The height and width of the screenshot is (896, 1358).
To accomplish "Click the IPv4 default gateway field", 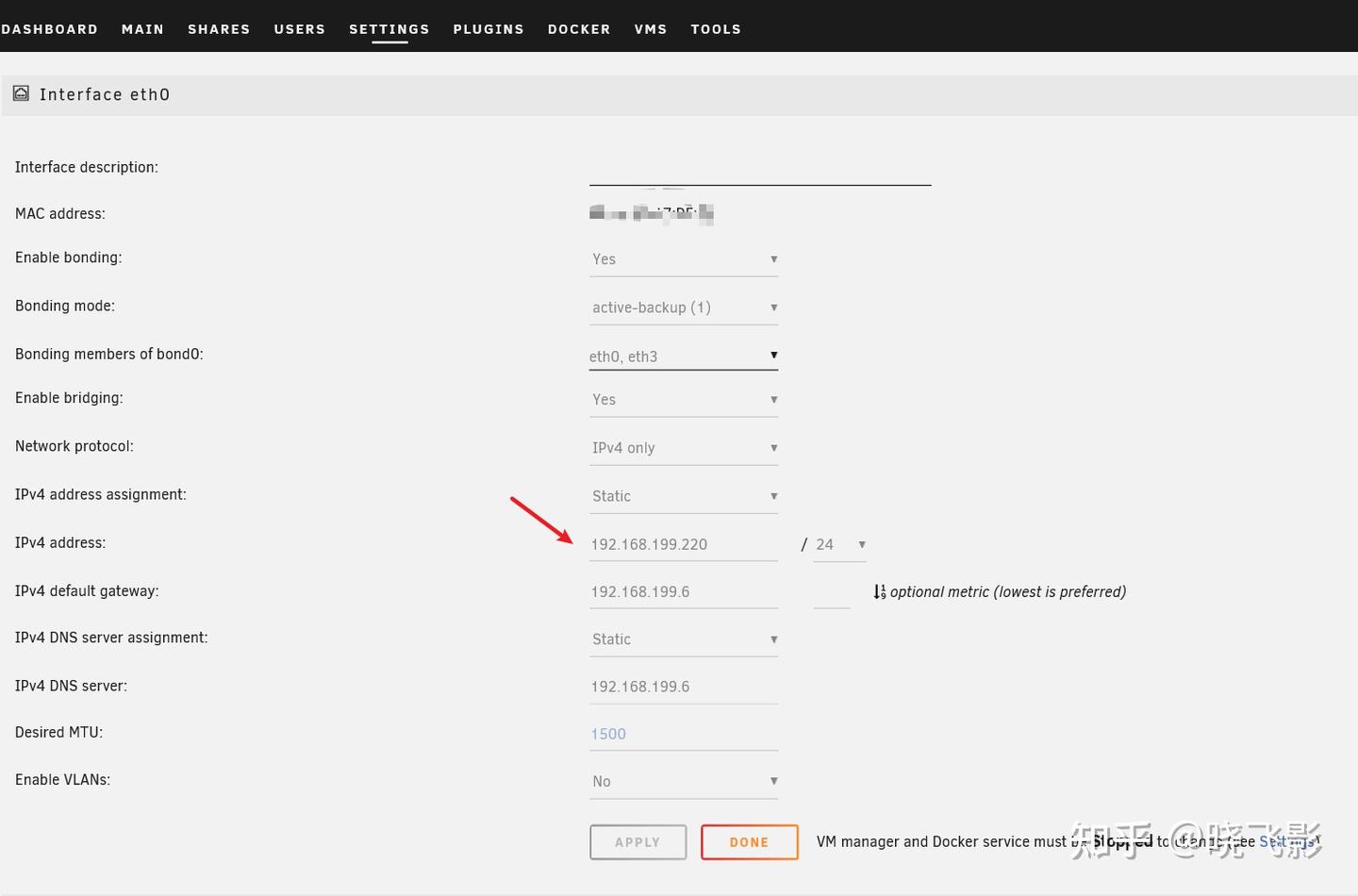I will [x=684, y=592].
